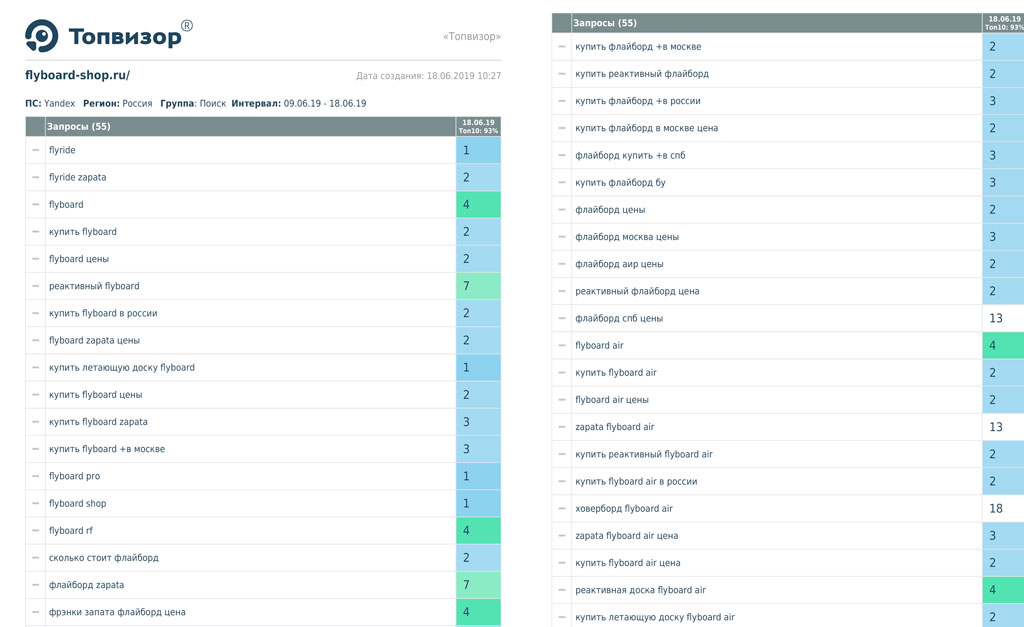Viewport: 1024px width, 627px height.
Task: Click the Запросы (55) header in the left table
Action: pyautogui.click(x=78, y=126)
